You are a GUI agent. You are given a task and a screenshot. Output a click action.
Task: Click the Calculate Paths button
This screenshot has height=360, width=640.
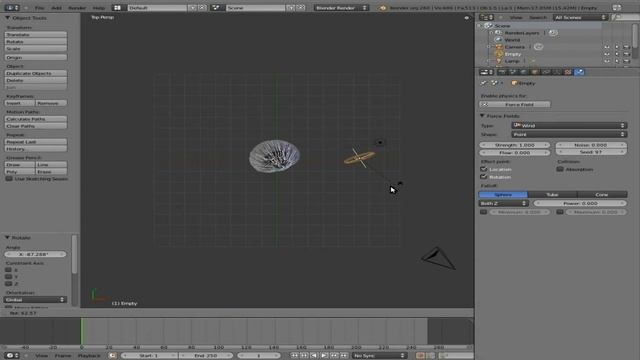tap(36, 119)
